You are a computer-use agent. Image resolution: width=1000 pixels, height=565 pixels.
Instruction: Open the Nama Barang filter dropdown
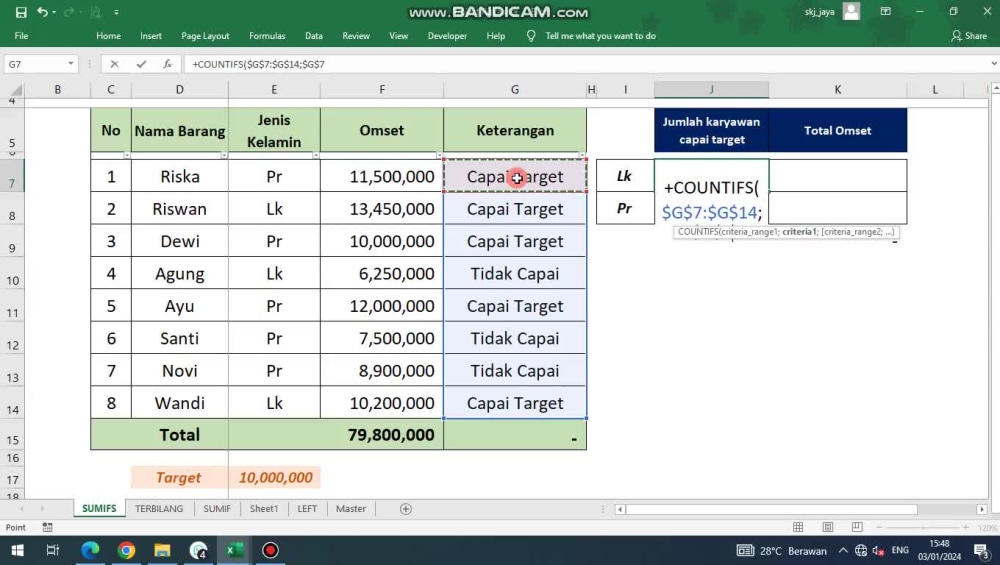(x=223, y=156)
